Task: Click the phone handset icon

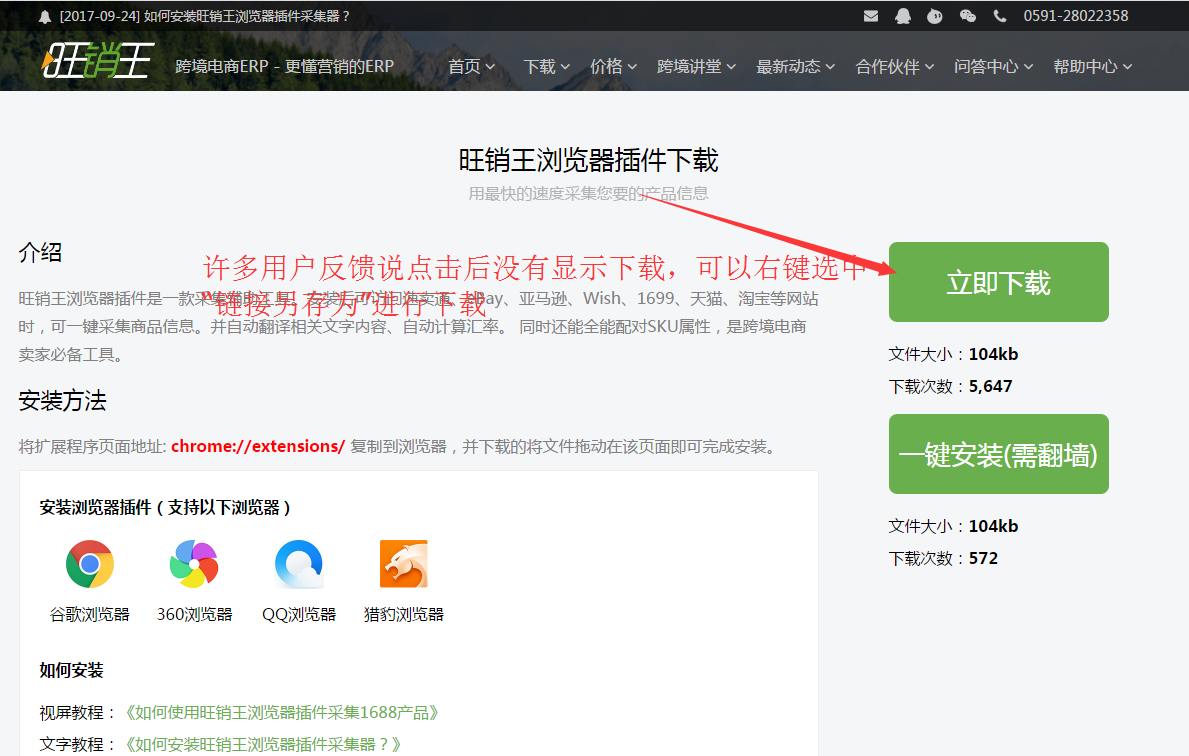Action: [1000, 16]
